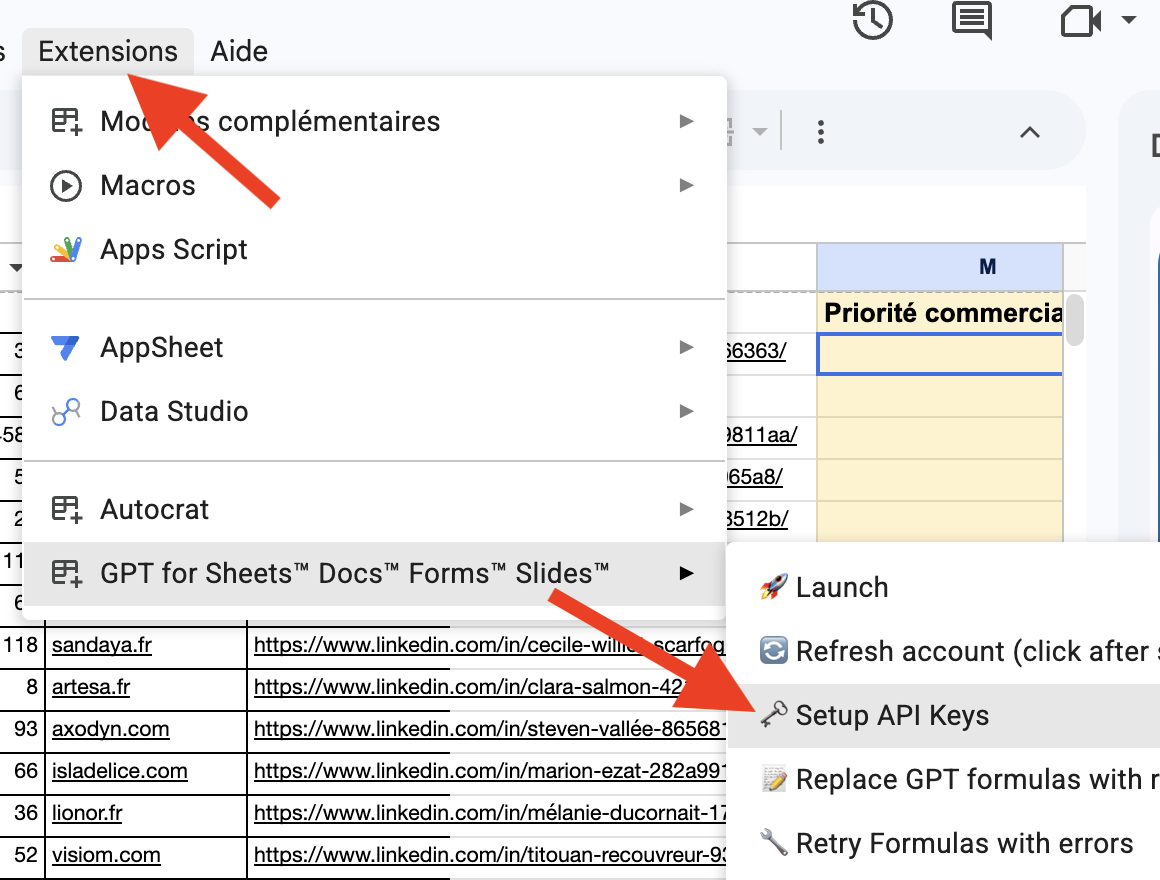Choose Refresh account submenu item
This screenshot has width=1160, height=880.
[943, 651]
